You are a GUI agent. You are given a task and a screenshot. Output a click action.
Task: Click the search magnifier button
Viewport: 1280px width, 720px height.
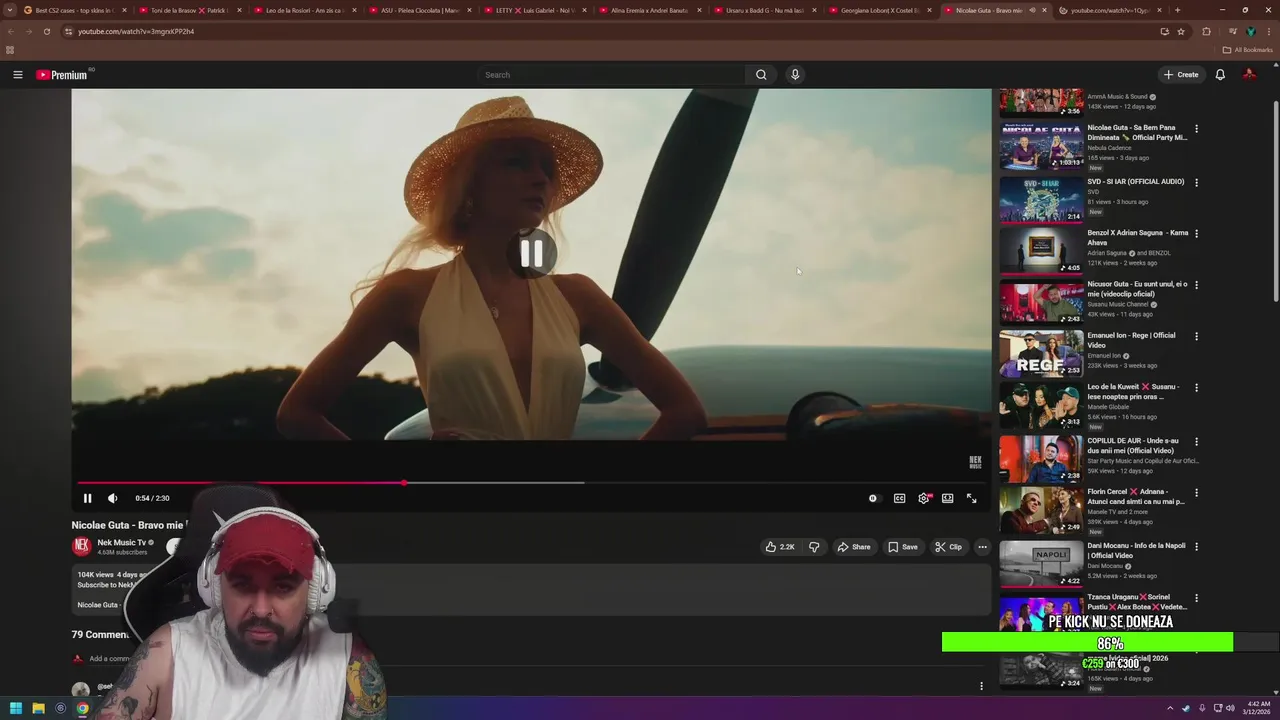[761, 75]
